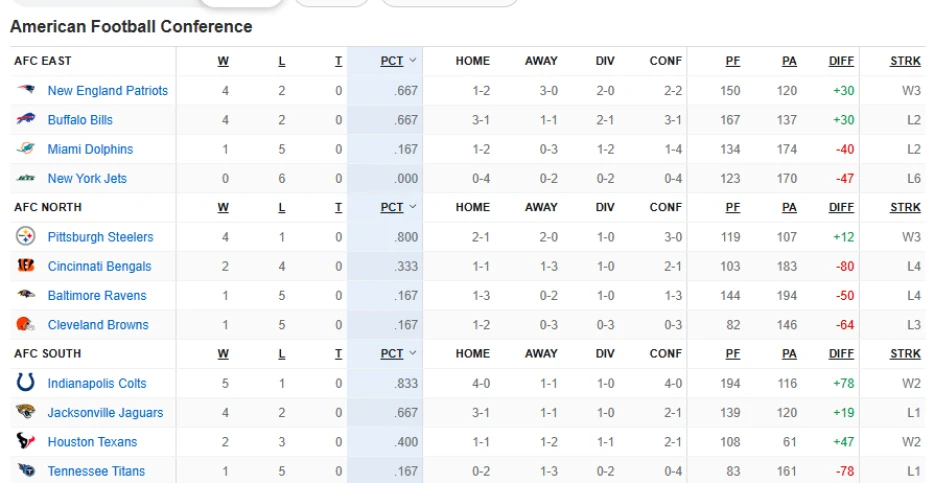Open the Jacksonville Jaguars team page
The width and height of the screenshot is (934, 483).
point(105,412)
